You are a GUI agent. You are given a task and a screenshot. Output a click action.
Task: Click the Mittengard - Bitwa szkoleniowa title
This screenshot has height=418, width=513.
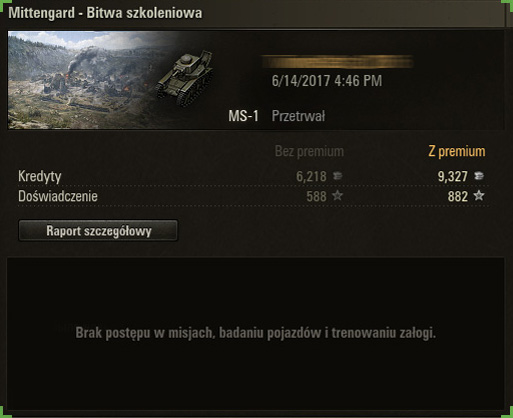(105, 13)
